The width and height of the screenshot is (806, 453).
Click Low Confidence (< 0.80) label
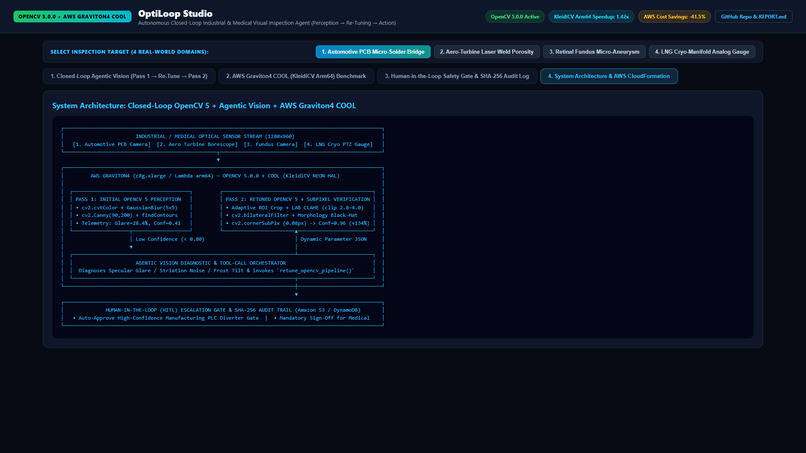point(170,239)
